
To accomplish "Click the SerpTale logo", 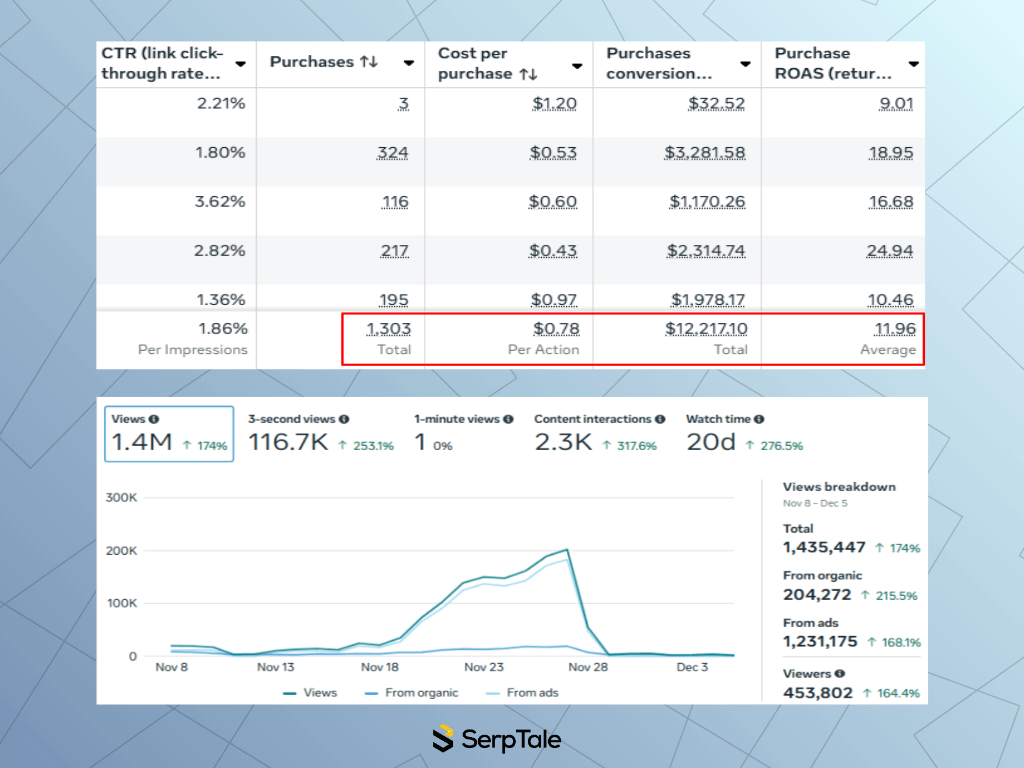I will [497, 739].
